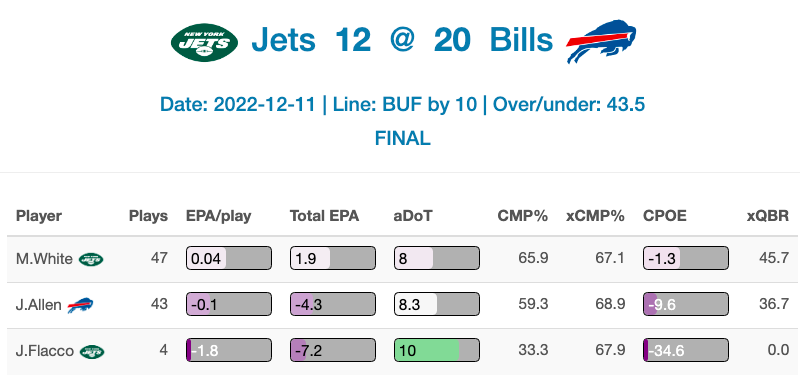Sort by CPOE column header
This screenshot has height=379, width=800.
[x=665, y=216]
